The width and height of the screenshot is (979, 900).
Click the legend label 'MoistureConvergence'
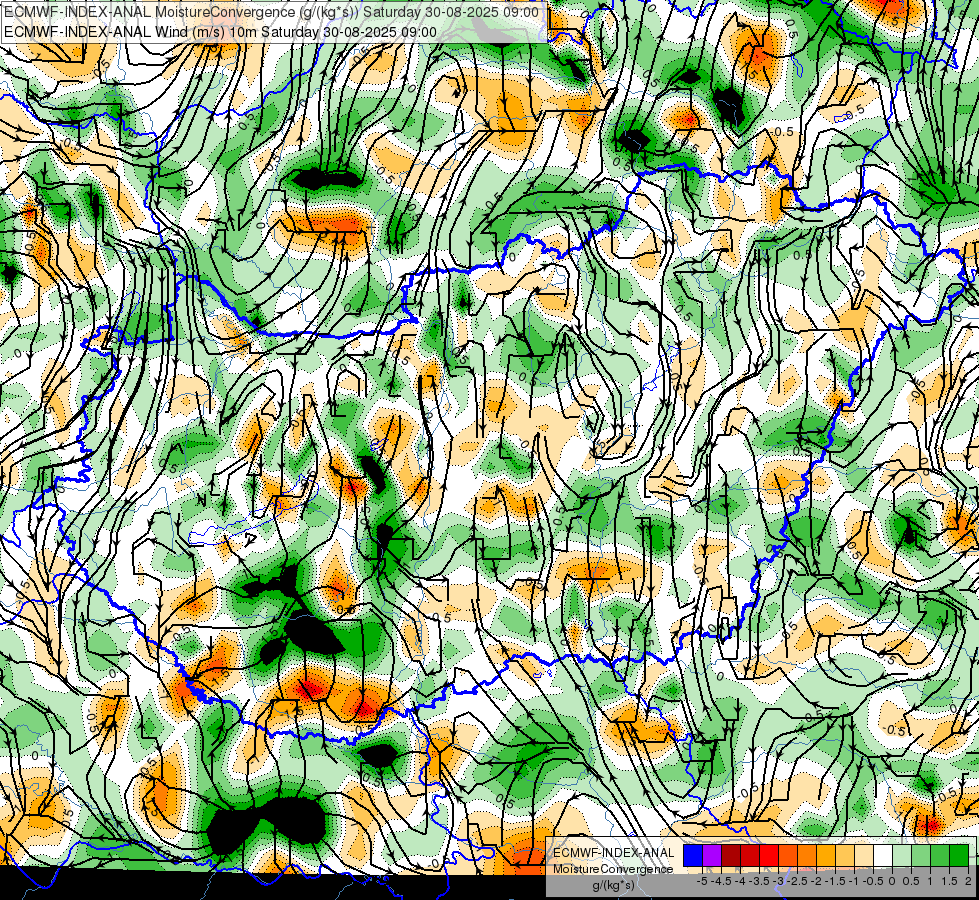[x=613, y=869]
